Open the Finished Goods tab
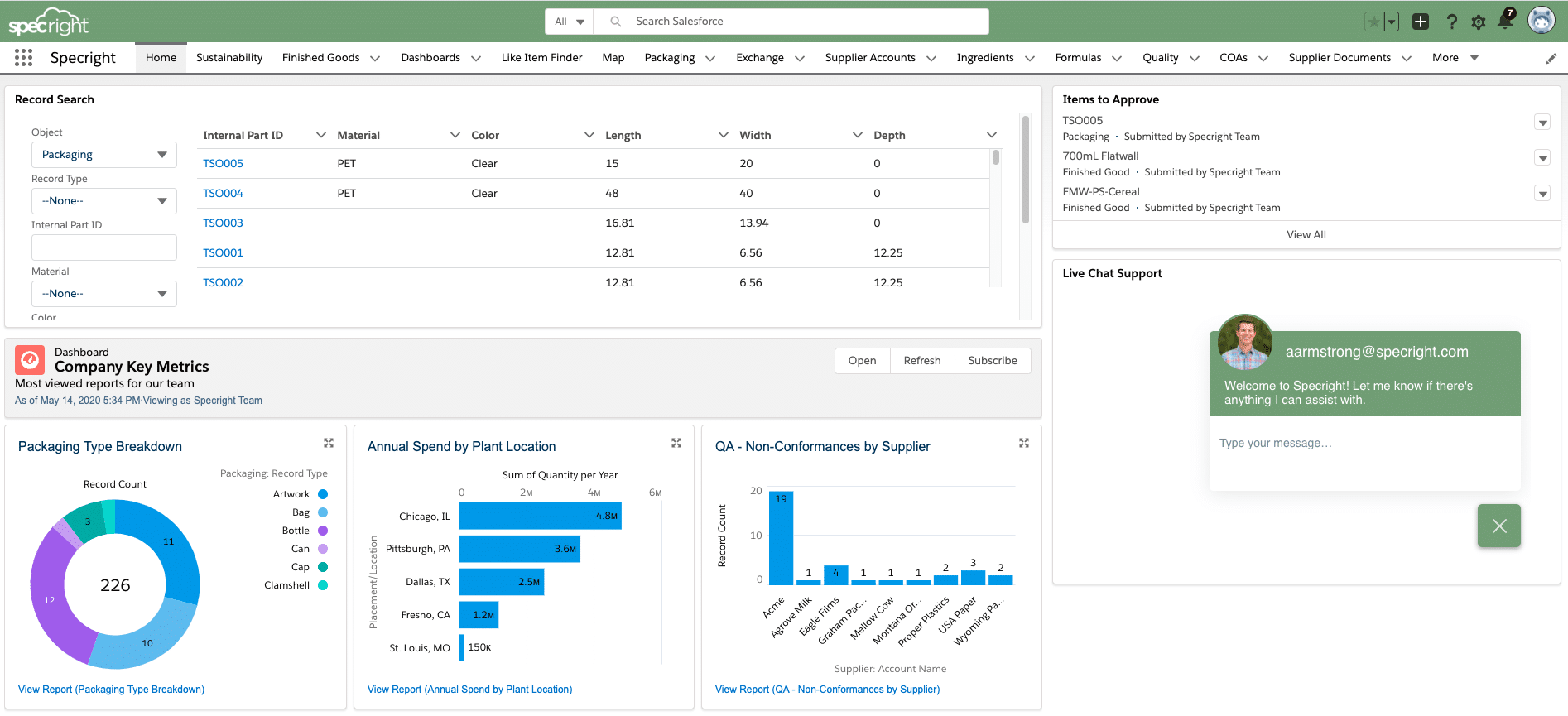The image size is (1568, 716). point(320,58)
